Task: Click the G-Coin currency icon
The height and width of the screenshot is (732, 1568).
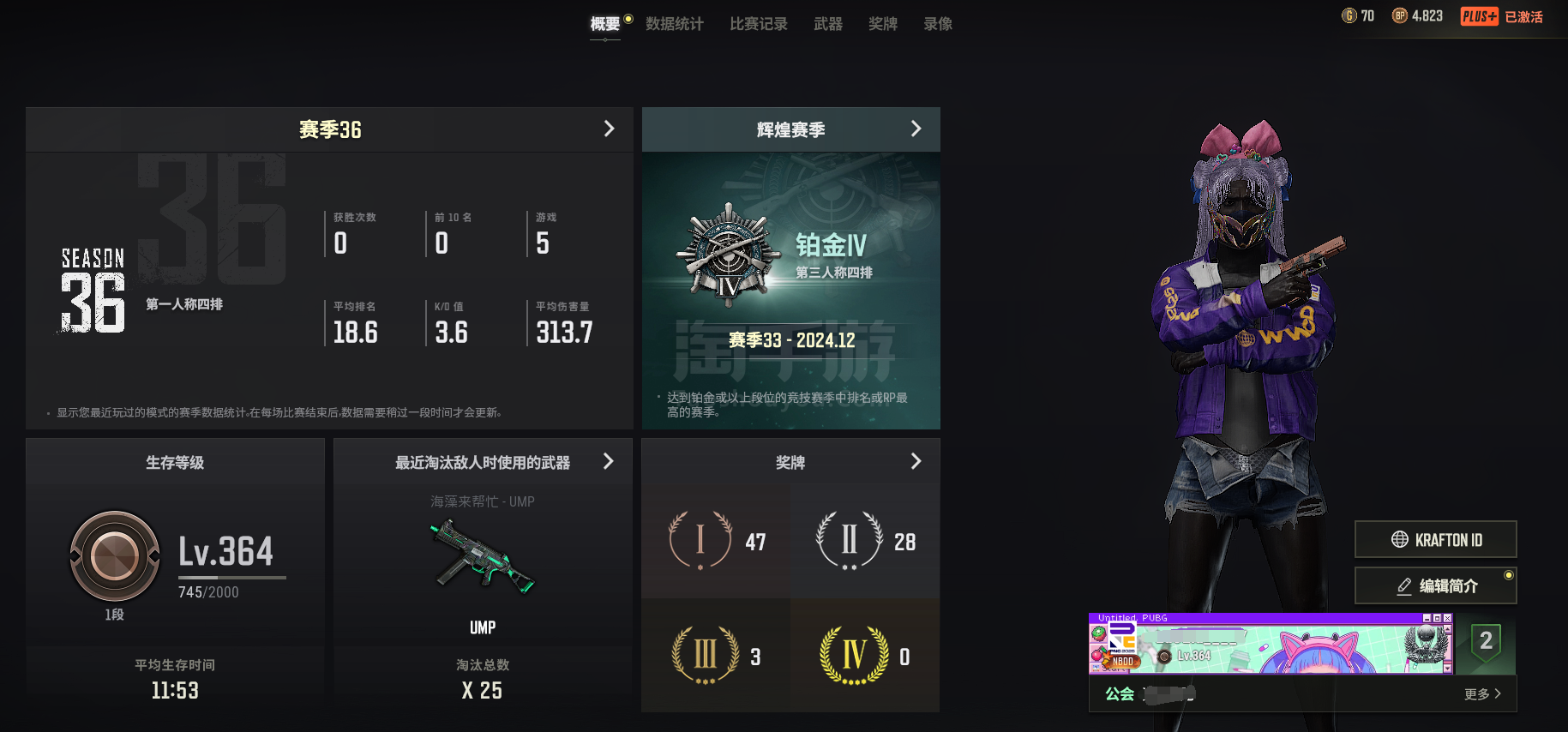Action: coord(1349,15)
